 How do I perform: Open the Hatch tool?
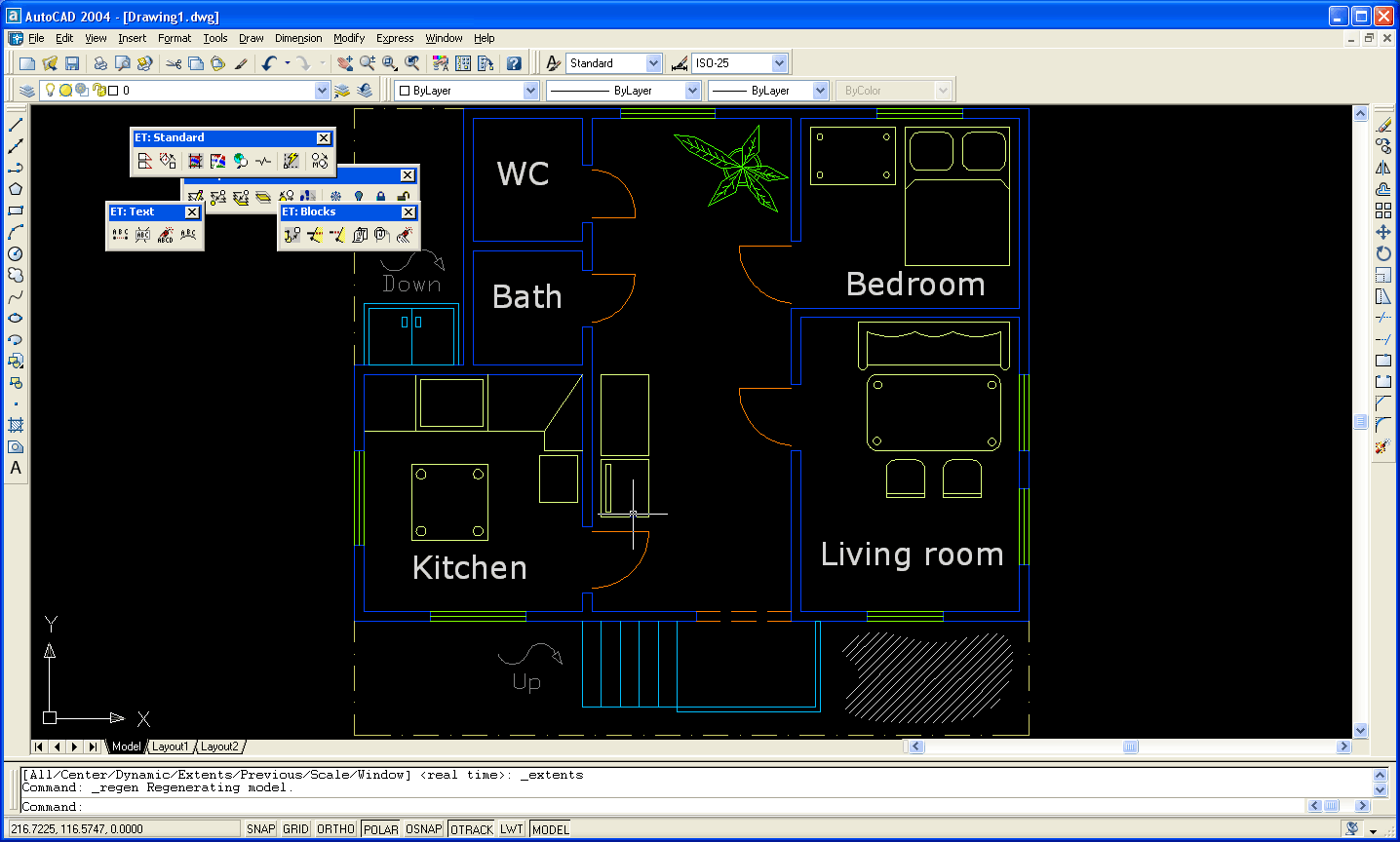(16, 425)
